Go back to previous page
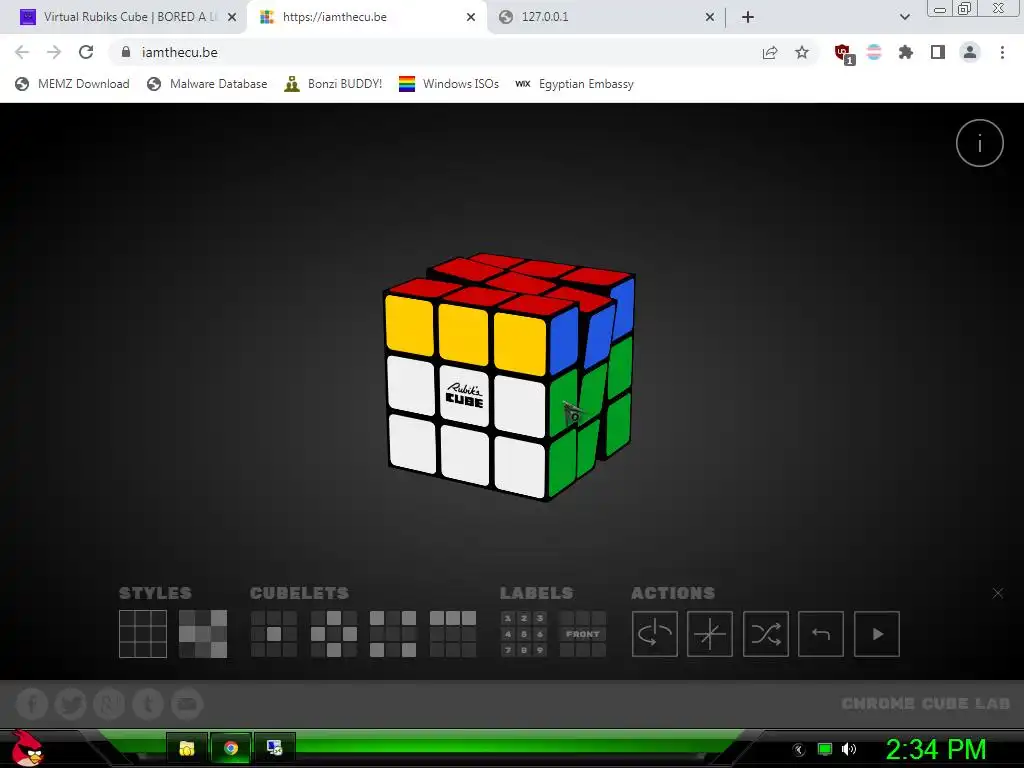The height and width of the screenshot is (768, 1024). (22, 52)
